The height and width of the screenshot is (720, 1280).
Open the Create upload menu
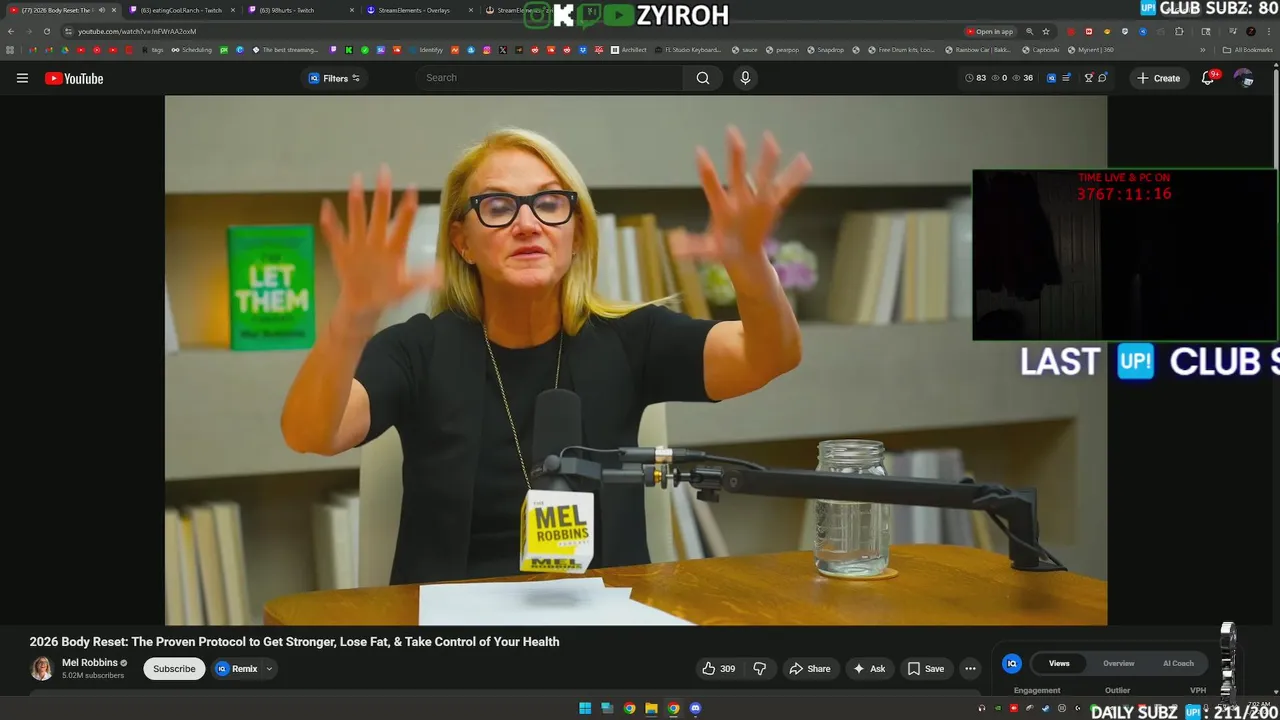[1158, 78]
